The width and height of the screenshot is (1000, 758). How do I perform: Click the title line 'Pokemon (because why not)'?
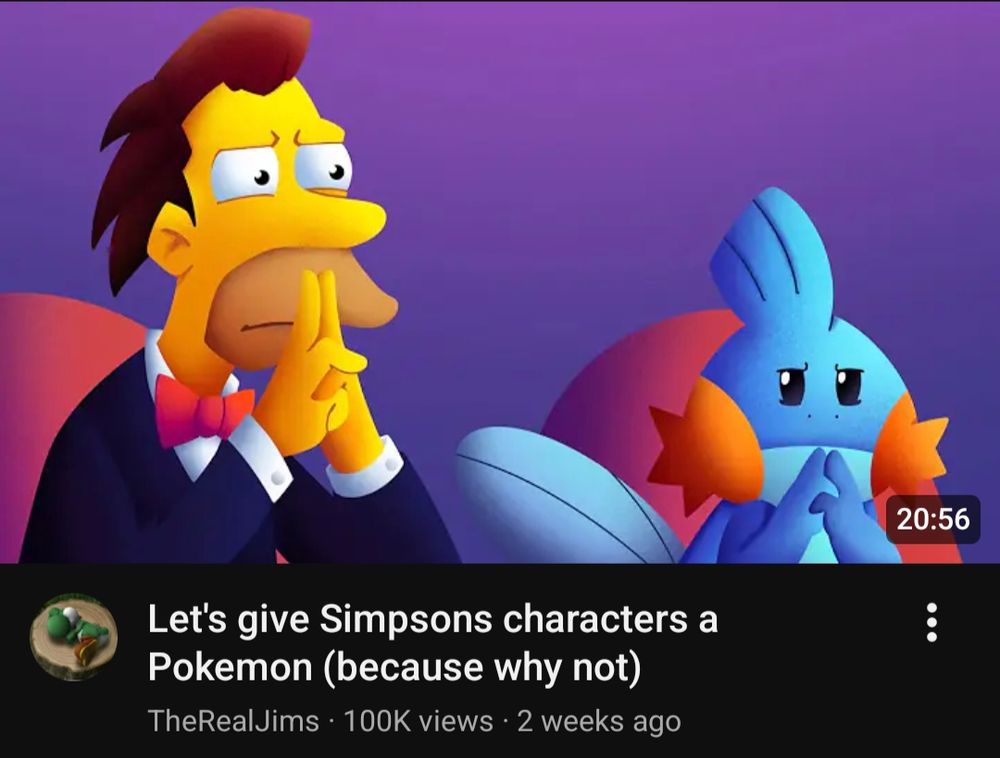pos(394,667)
